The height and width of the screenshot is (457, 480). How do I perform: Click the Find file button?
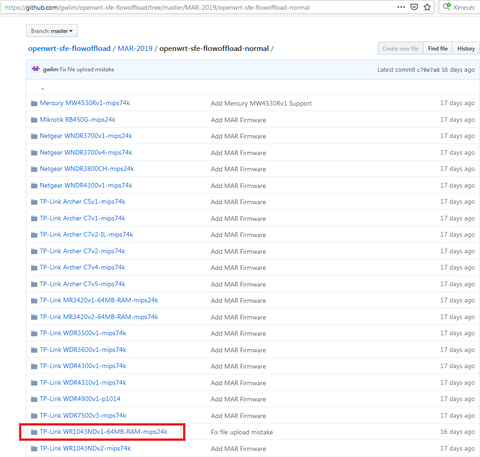tap(438, 48)
